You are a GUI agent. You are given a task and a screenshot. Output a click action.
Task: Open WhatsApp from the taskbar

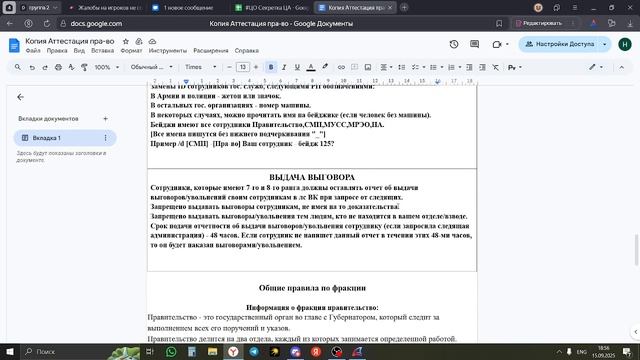pyautogui.click(x=171, y=351)
